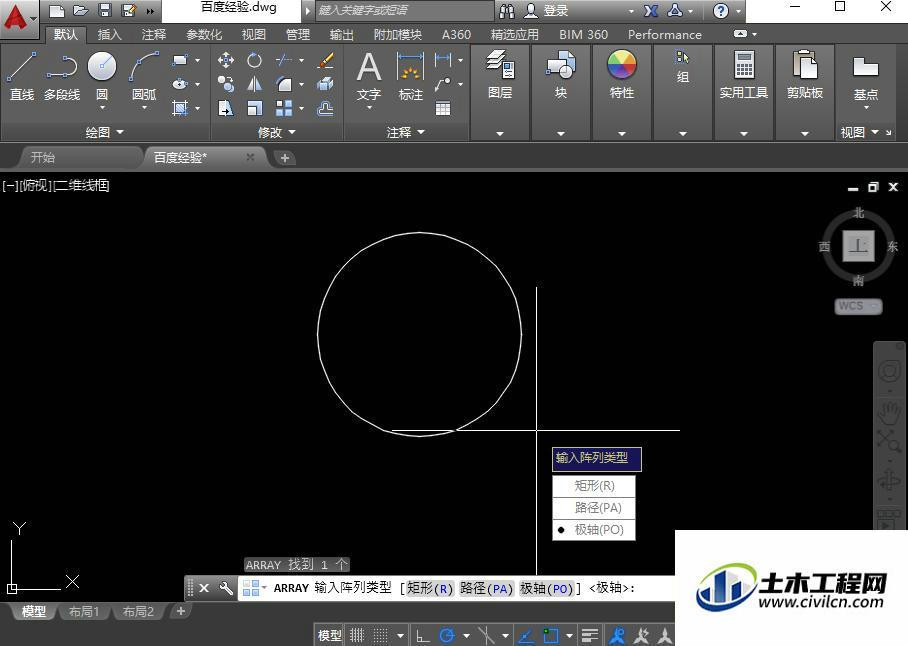Click the Erase tool icon
The width and height of the screenshot is (908, 646).
(325, 60)
